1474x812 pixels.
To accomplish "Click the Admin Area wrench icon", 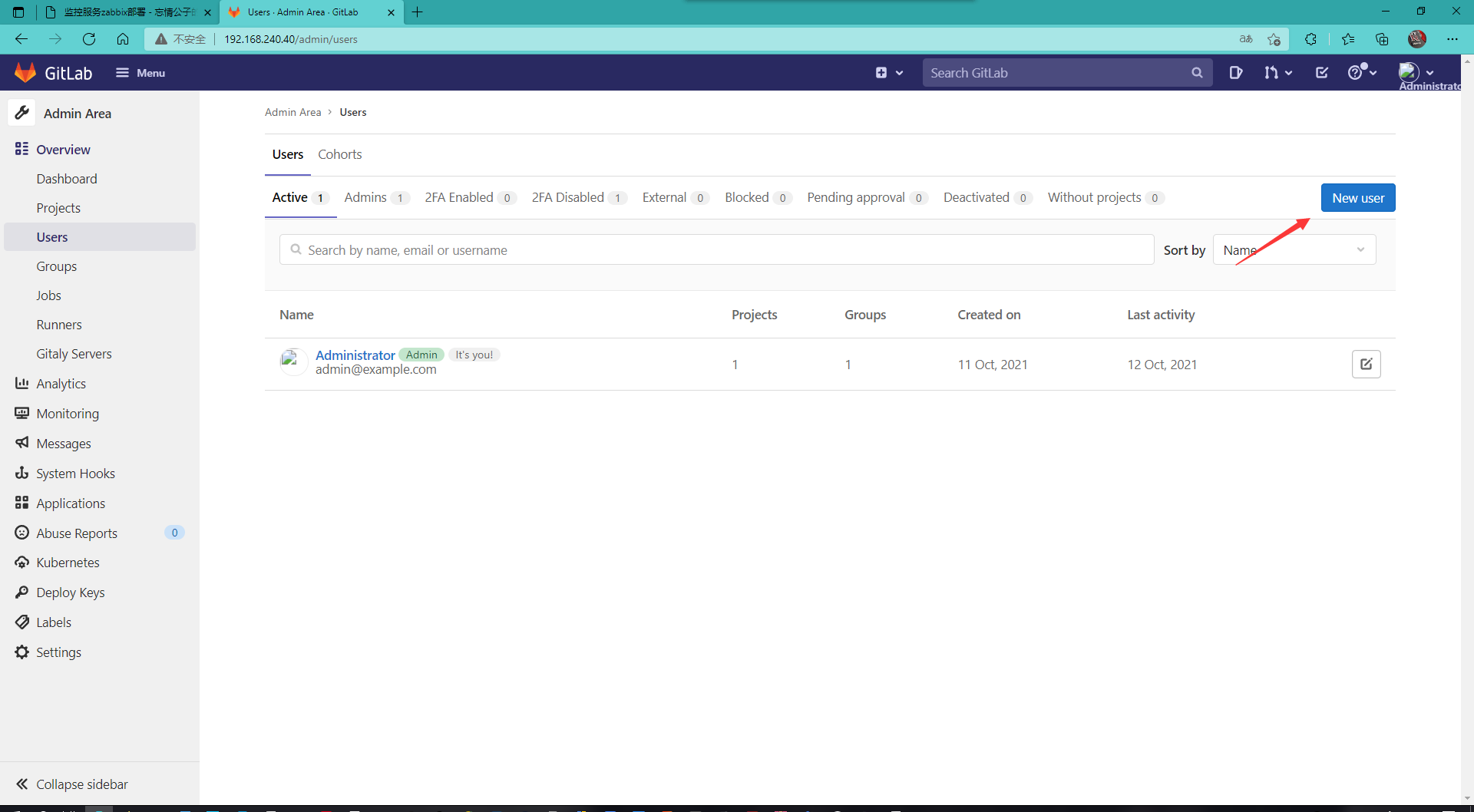I will pos(21,112).
